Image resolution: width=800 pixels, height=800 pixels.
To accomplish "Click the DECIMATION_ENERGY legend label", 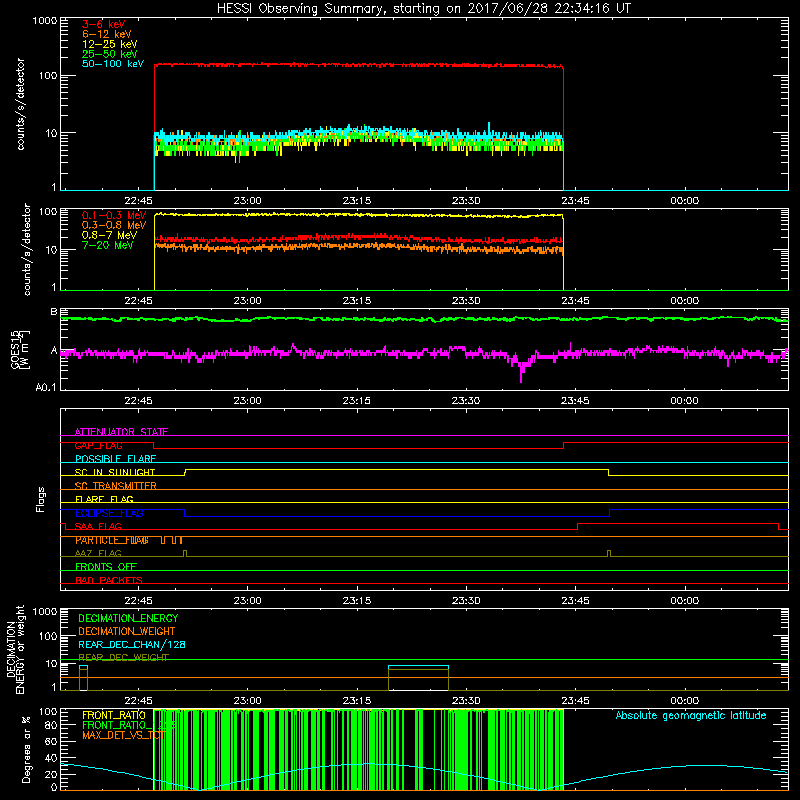I will [x=128, y=618].
